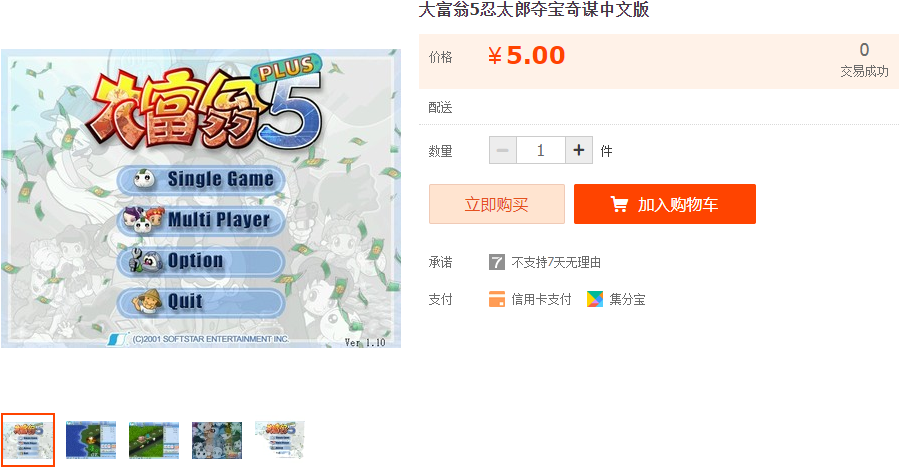Click 信用卡支付 payment option

click(x=541, y=299)
